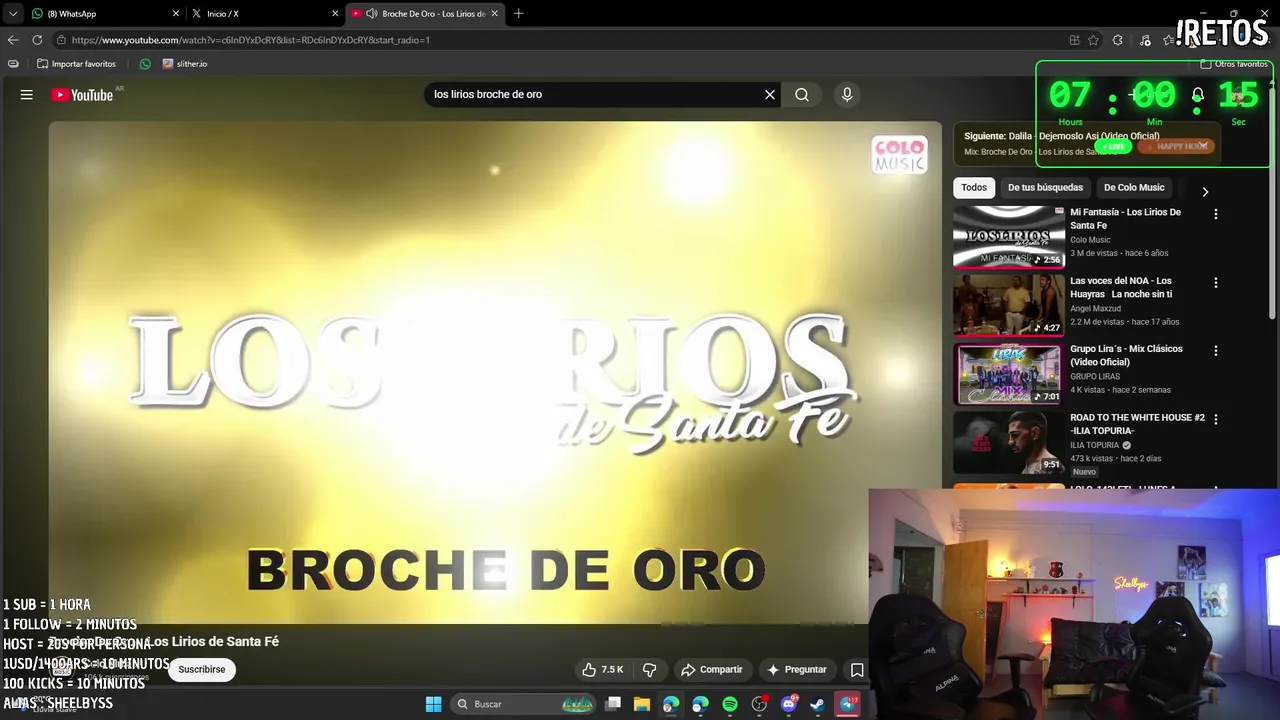The height and width of the screenshot is (720, 1280).
Task: Open the YouTube guide hamburger menu
Action: click(27, 94)
